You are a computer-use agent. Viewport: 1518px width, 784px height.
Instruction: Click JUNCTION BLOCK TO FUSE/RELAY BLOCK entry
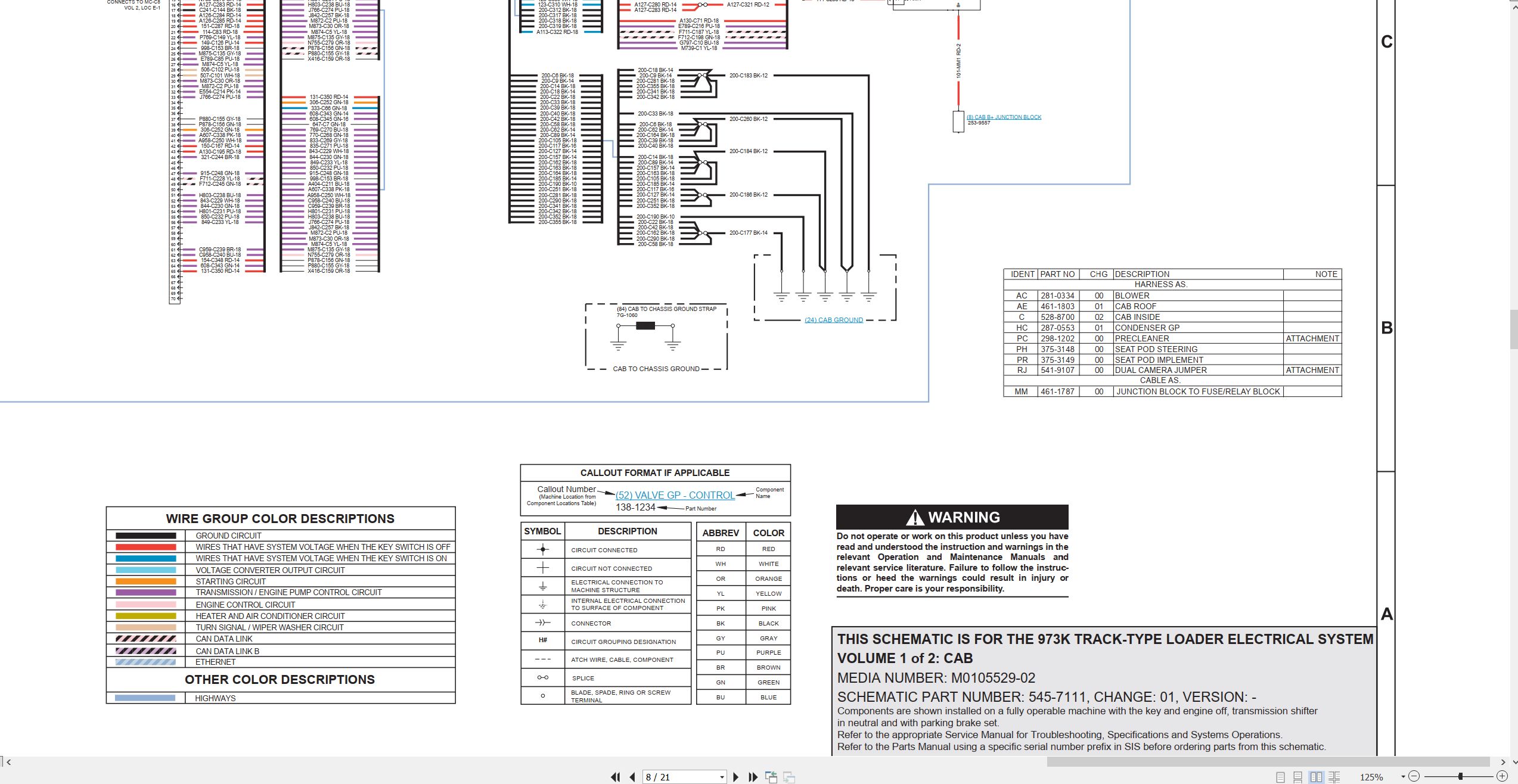[x=1198, y=391]
